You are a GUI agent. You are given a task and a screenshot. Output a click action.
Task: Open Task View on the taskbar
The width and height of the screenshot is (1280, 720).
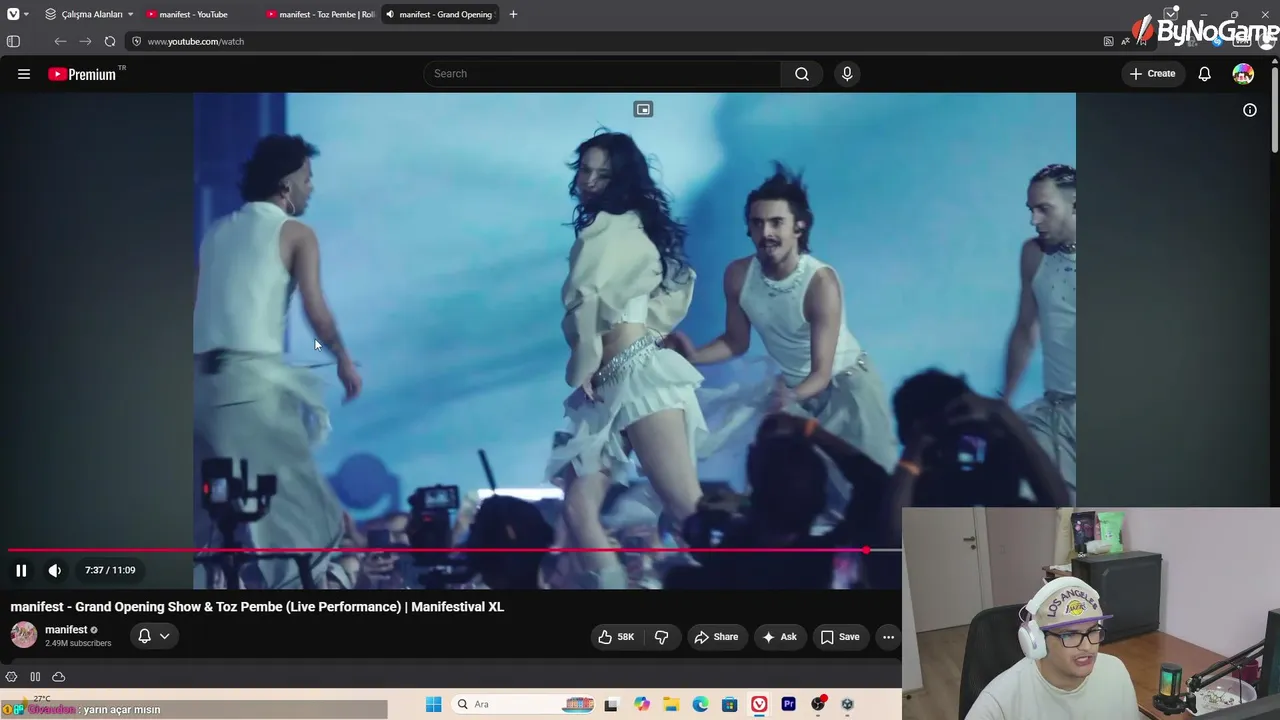pyautogui.click(x=611, y=704)
